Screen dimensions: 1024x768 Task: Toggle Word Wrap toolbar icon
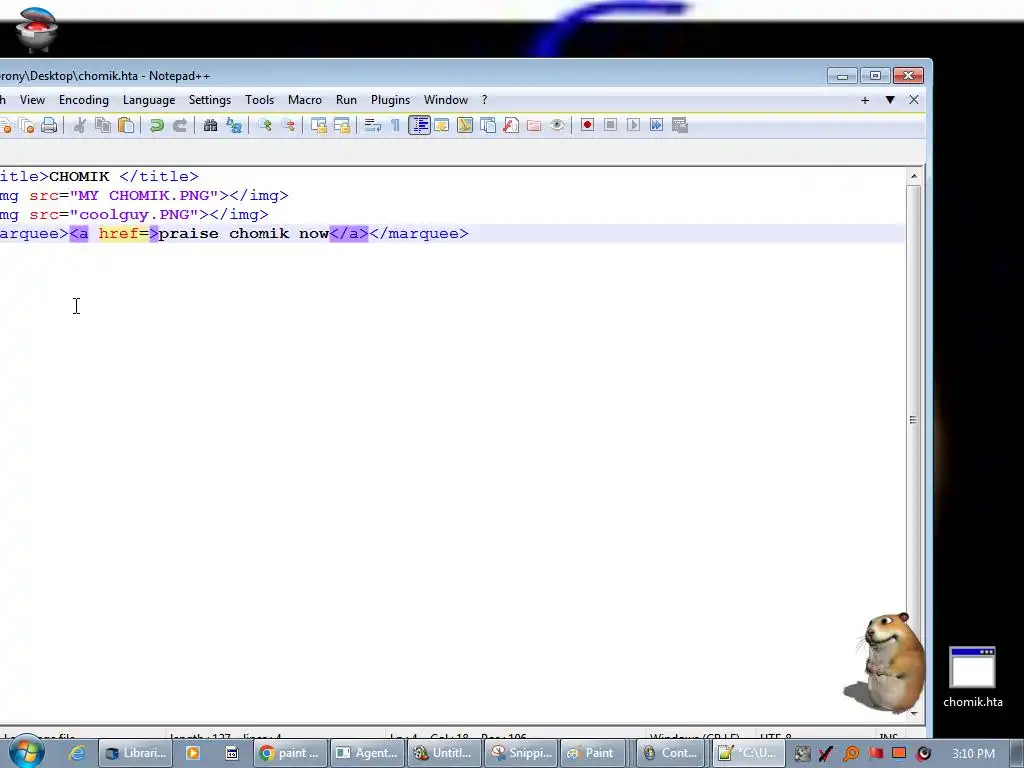(373, 125)
